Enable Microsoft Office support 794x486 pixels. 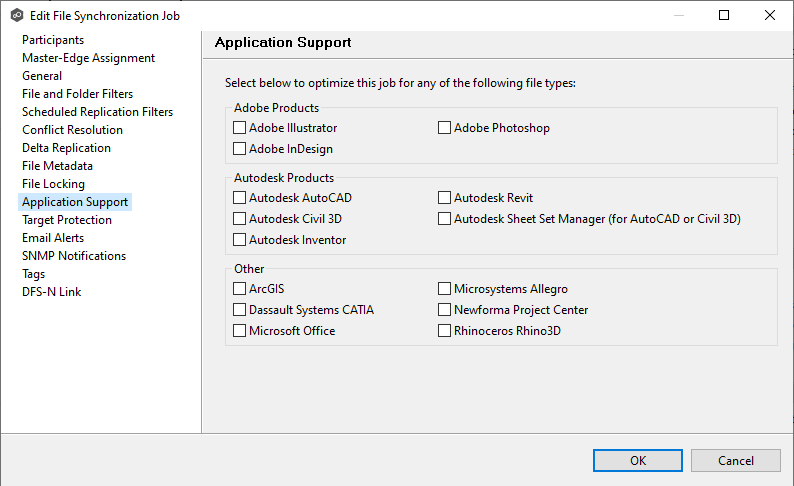[x=240, y=331]
